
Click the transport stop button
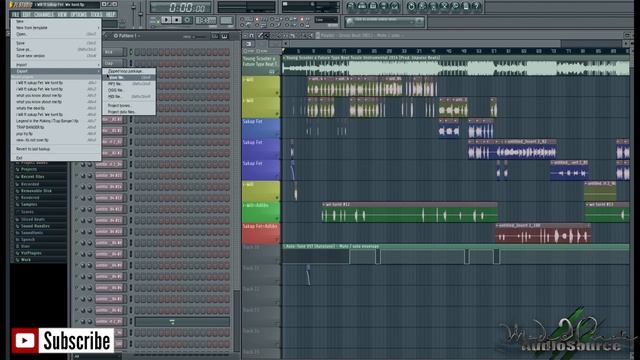point(176,20)
